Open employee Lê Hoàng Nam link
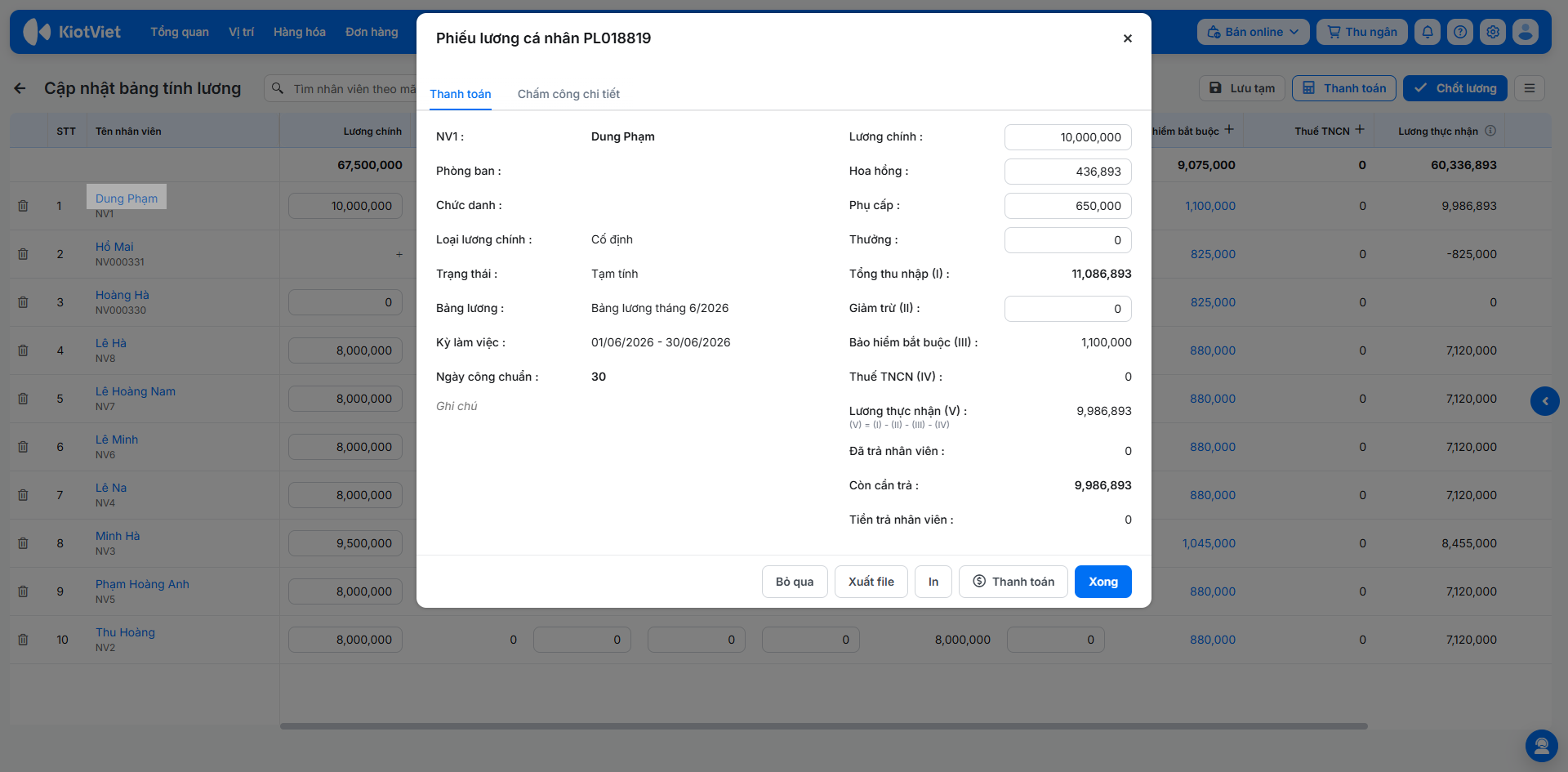The height and width of the screenshot is (772, 1568). click(136, 391)
